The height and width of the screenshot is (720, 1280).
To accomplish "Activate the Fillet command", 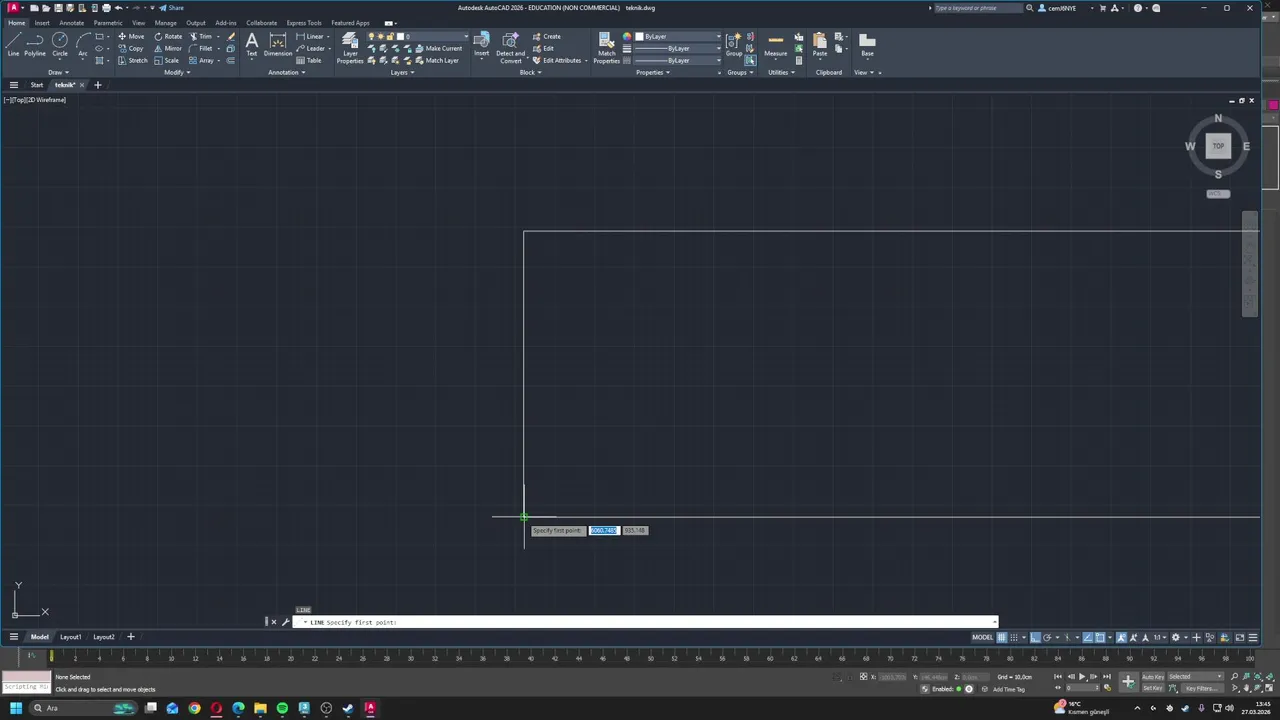I will [200, 48].
